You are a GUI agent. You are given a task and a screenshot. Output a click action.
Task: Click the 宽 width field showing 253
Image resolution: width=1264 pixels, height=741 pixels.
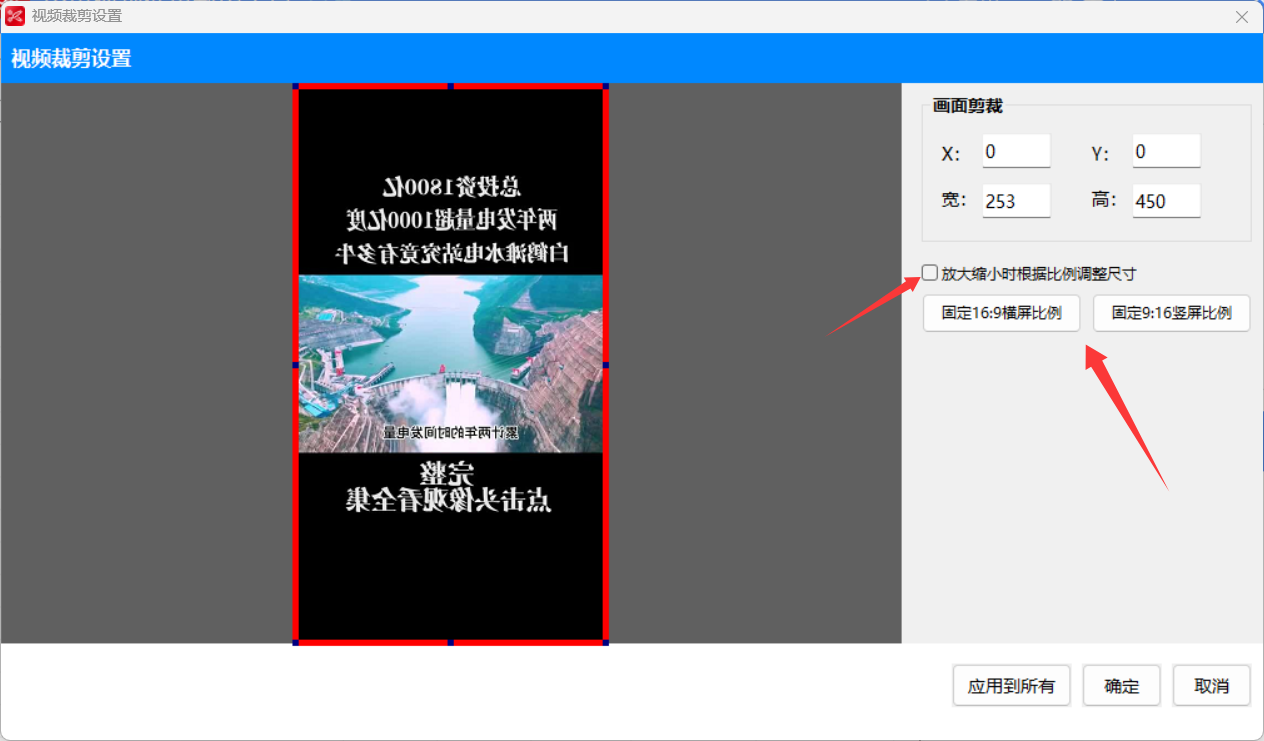(1016, 200)
